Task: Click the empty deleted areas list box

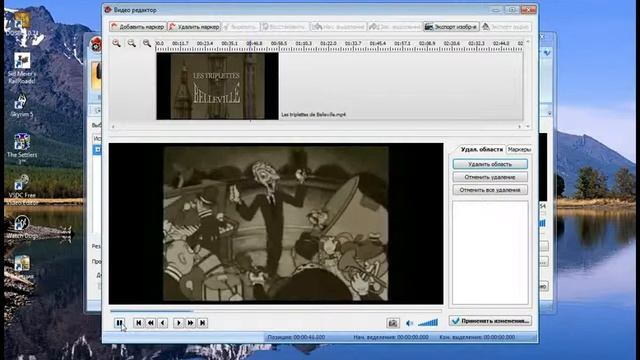Action: 490,252
